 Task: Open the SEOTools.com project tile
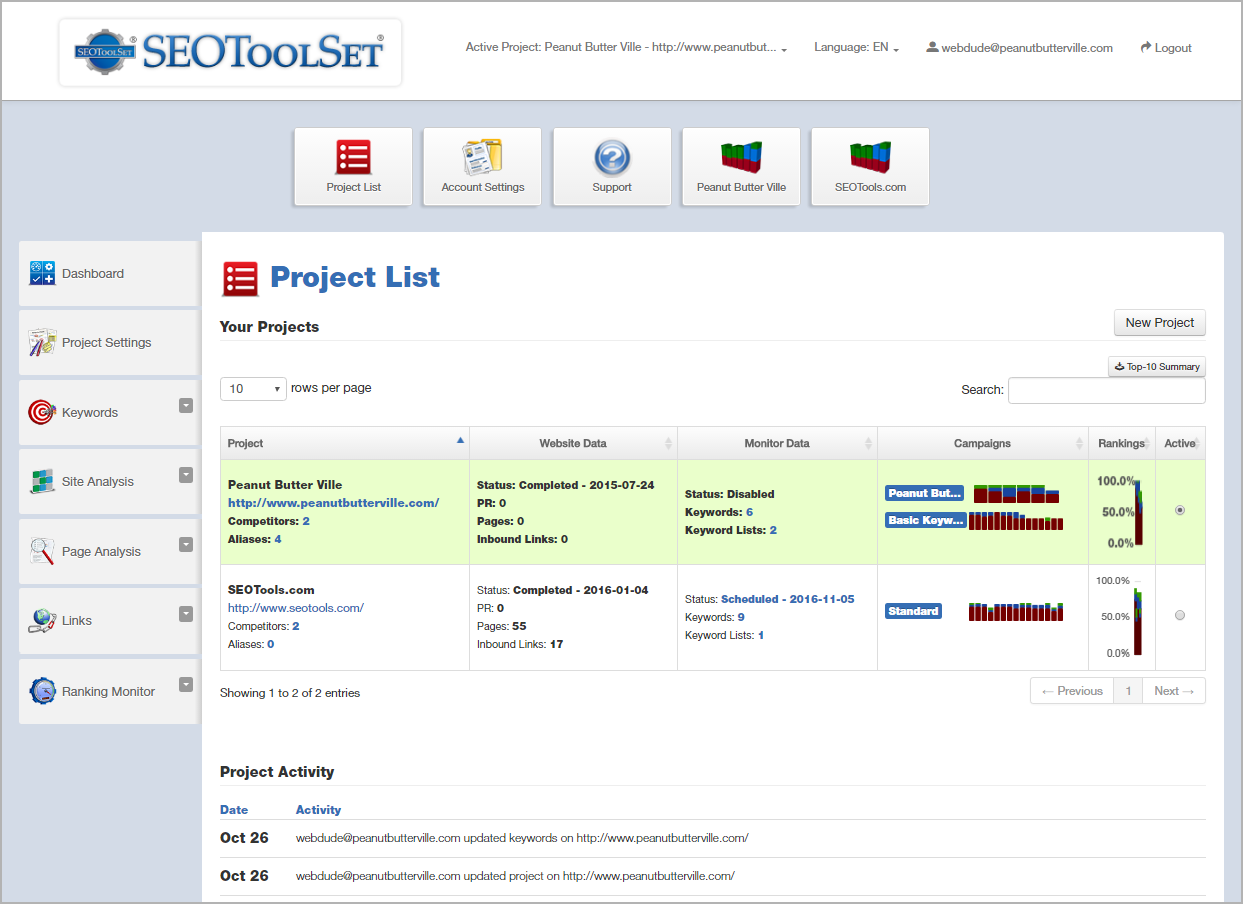870,166
